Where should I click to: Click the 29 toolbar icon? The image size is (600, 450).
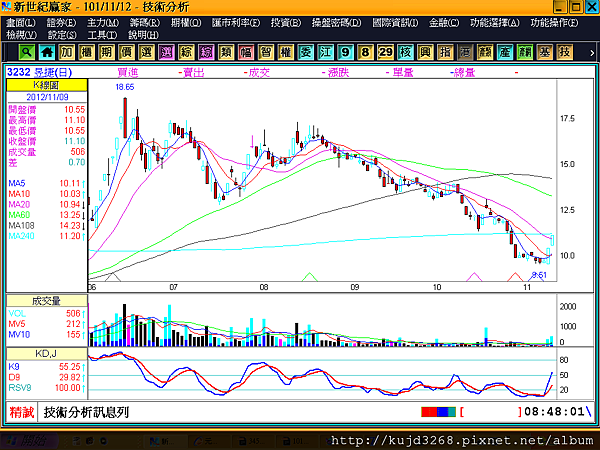[x=385, y=52]
